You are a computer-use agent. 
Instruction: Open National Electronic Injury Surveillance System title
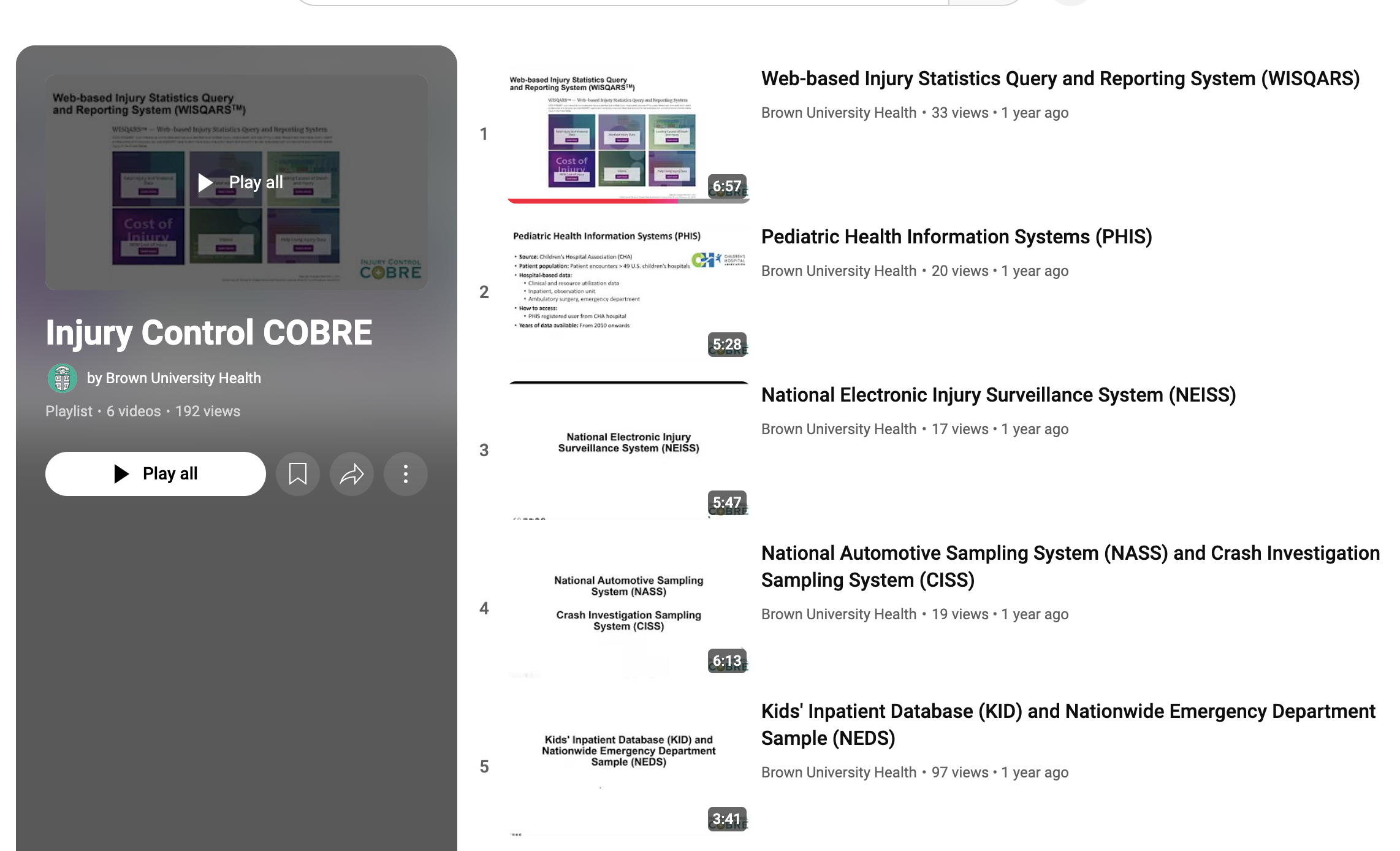999,395
